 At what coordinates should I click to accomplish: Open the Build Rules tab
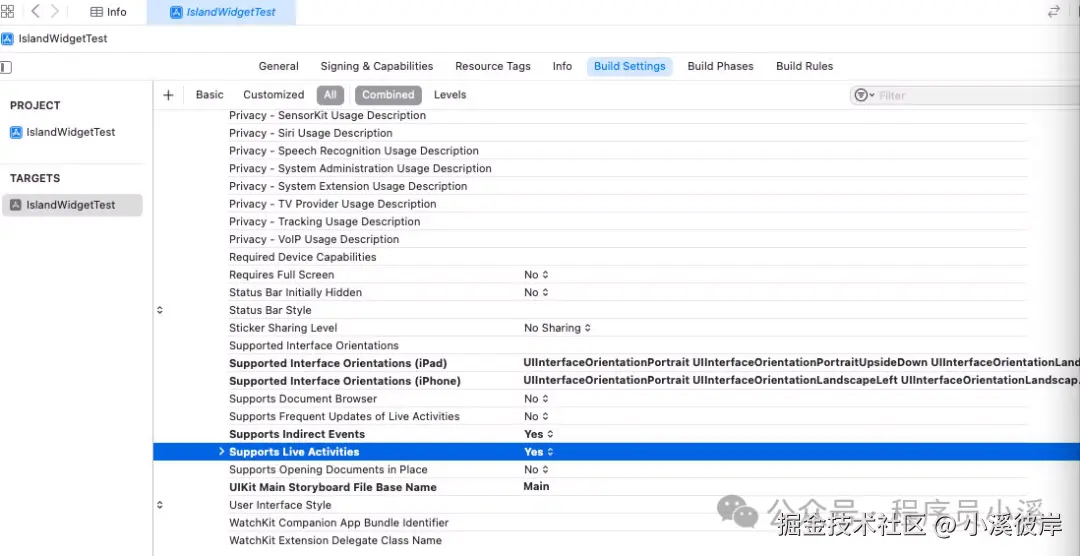point(804,66)
